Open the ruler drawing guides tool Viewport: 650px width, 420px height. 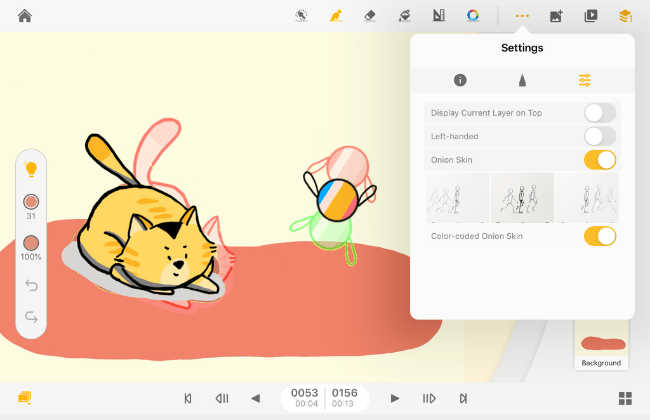439,16
